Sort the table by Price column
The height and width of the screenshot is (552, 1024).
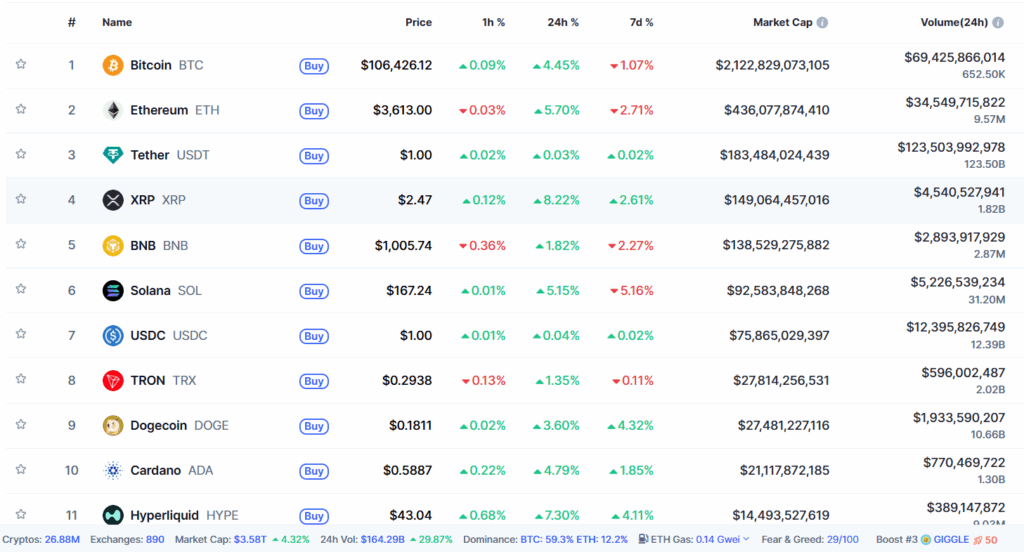418,22
